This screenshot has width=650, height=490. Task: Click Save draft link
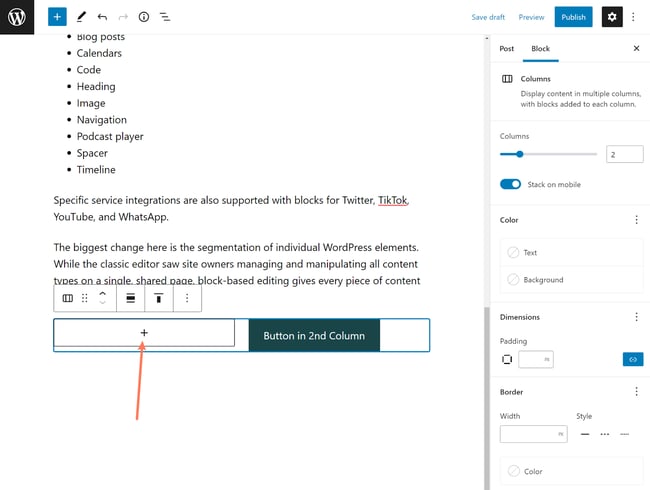[x=488, y=17]
